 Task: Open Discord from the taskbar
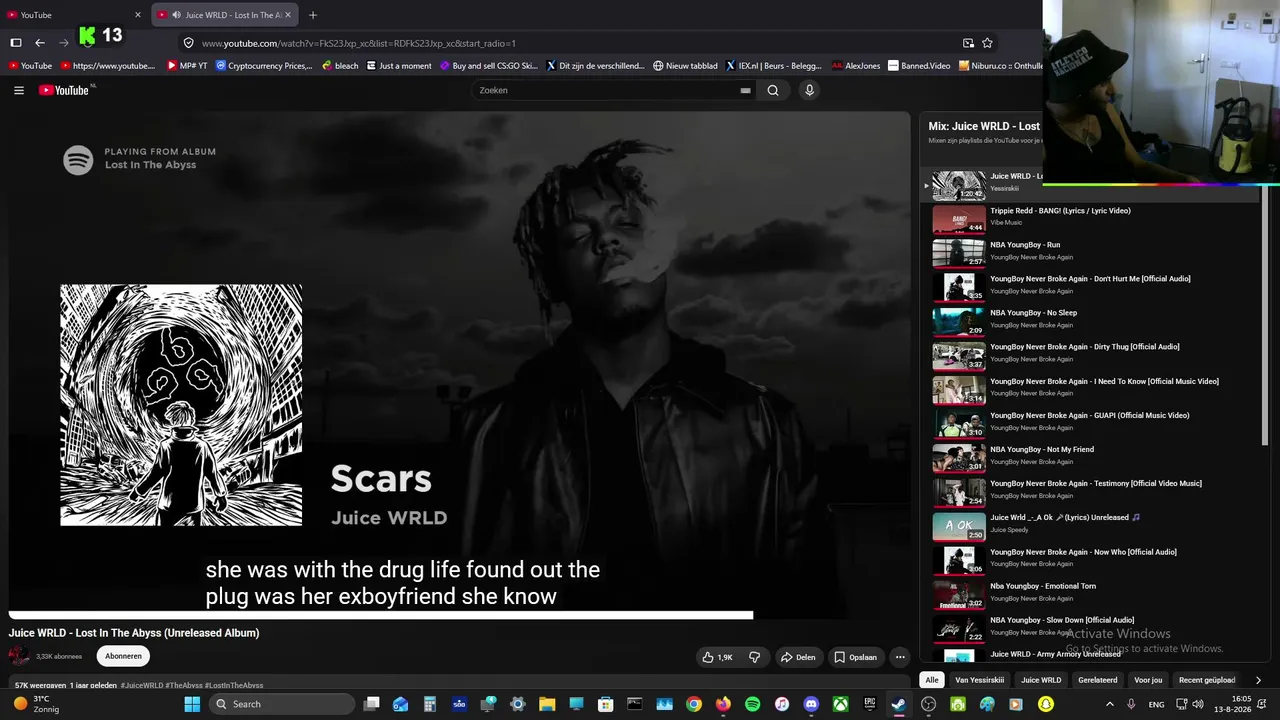click(x=811, y=704)
